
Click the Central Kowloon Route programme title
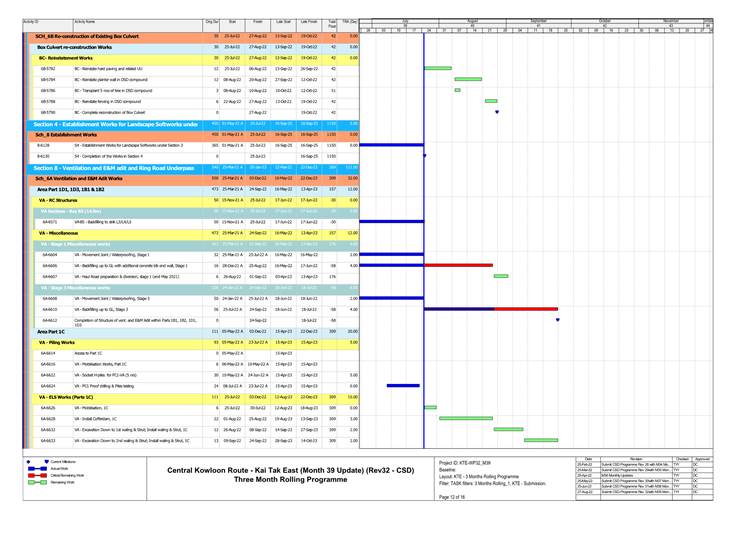click(290, 469)
